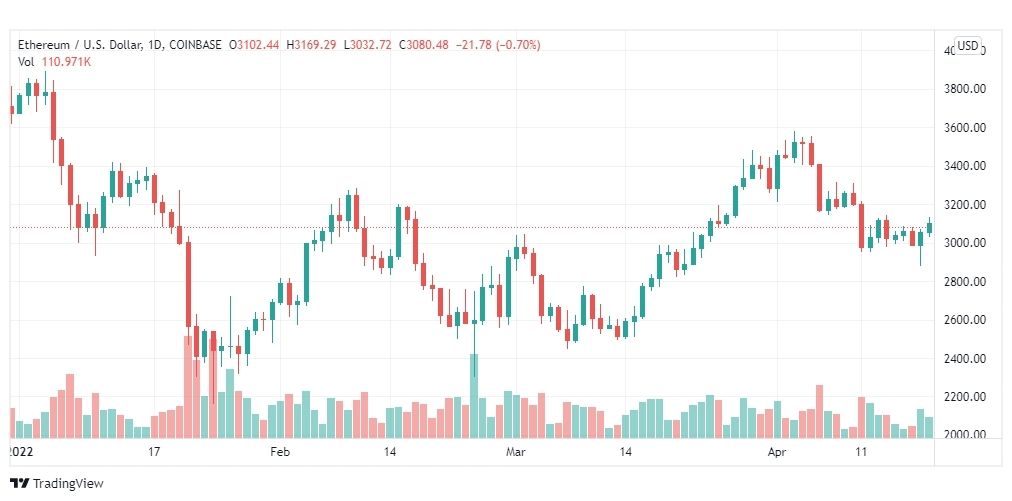The width and height of the screenshot is (1012, 501).
Task: Click the TradingView logo icon
Action: pyautogui.click(x=20, y=483)
